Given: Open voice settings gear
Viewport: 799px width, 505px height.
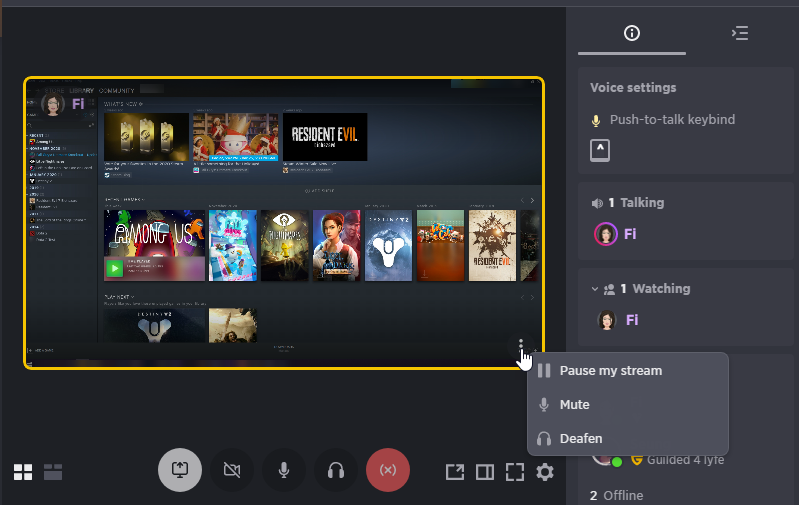Looking at the screenshot, I should point(545,472).
